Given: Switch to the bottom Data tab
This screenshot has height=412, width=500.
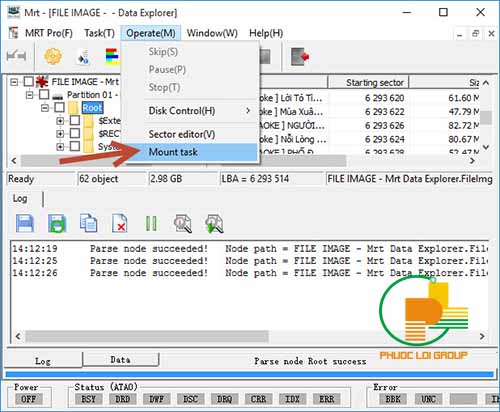Looking at the screenshot, I should tap(120, 360).
